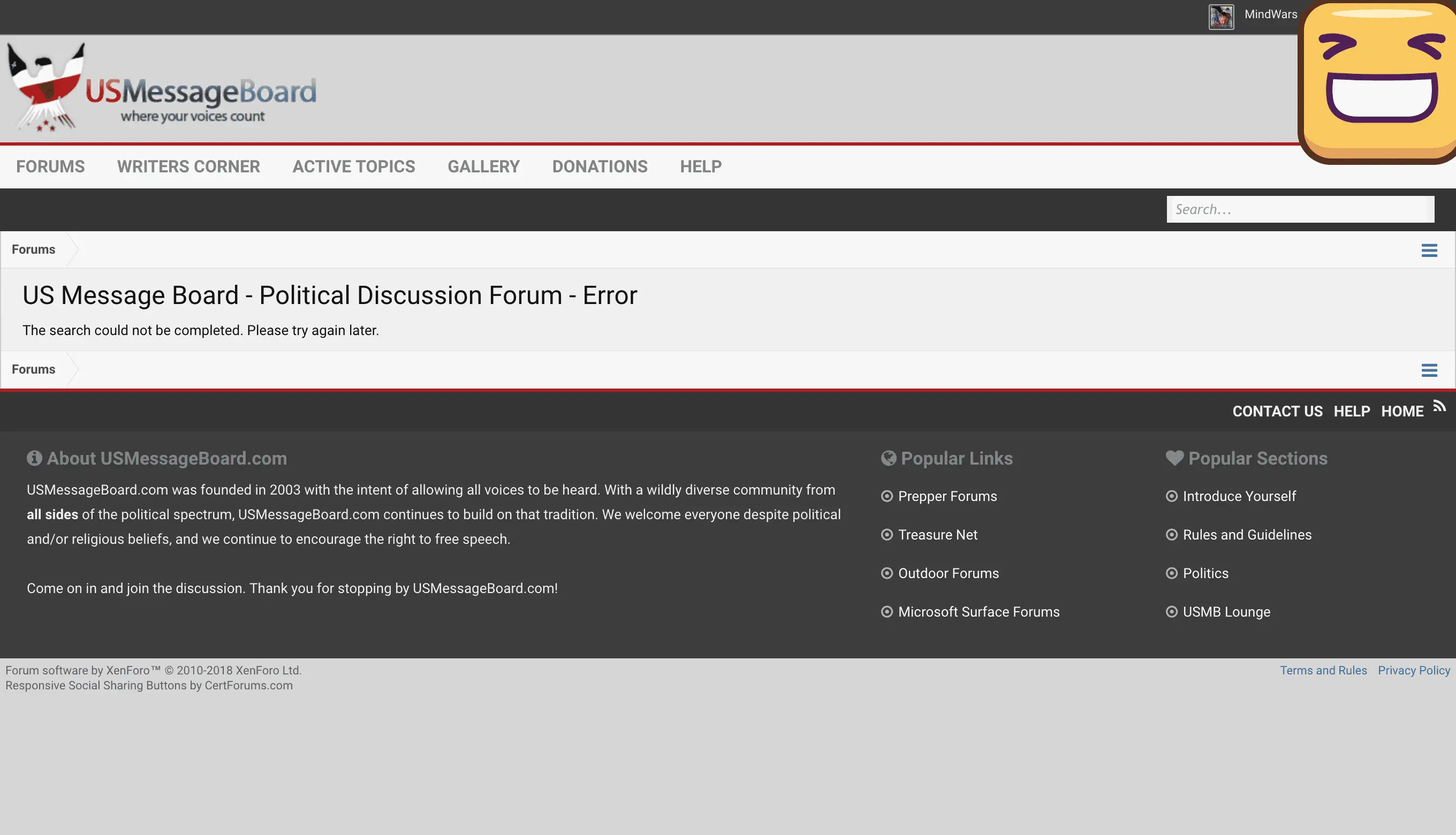This screenshot has width=1456, height=835.
Task: Click the MindWars user avatar
Action: 1221,17
